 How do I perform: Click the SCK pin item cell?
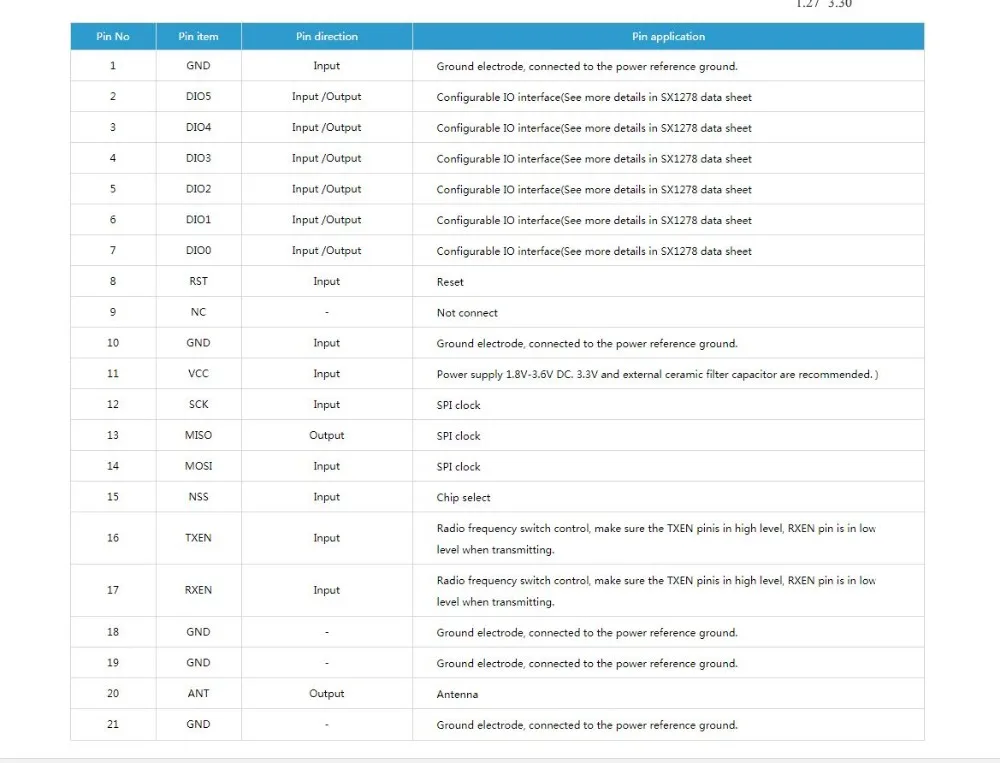click(198, 404)
